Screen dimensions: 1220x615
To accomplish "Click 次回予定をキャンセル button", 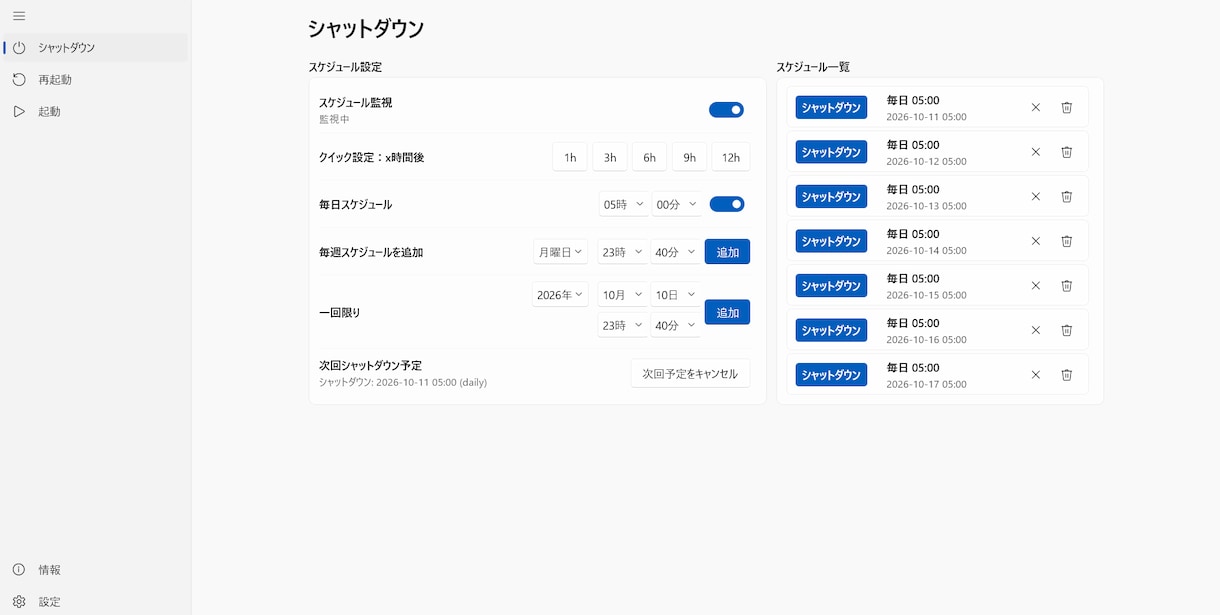I will pos(690,373).
